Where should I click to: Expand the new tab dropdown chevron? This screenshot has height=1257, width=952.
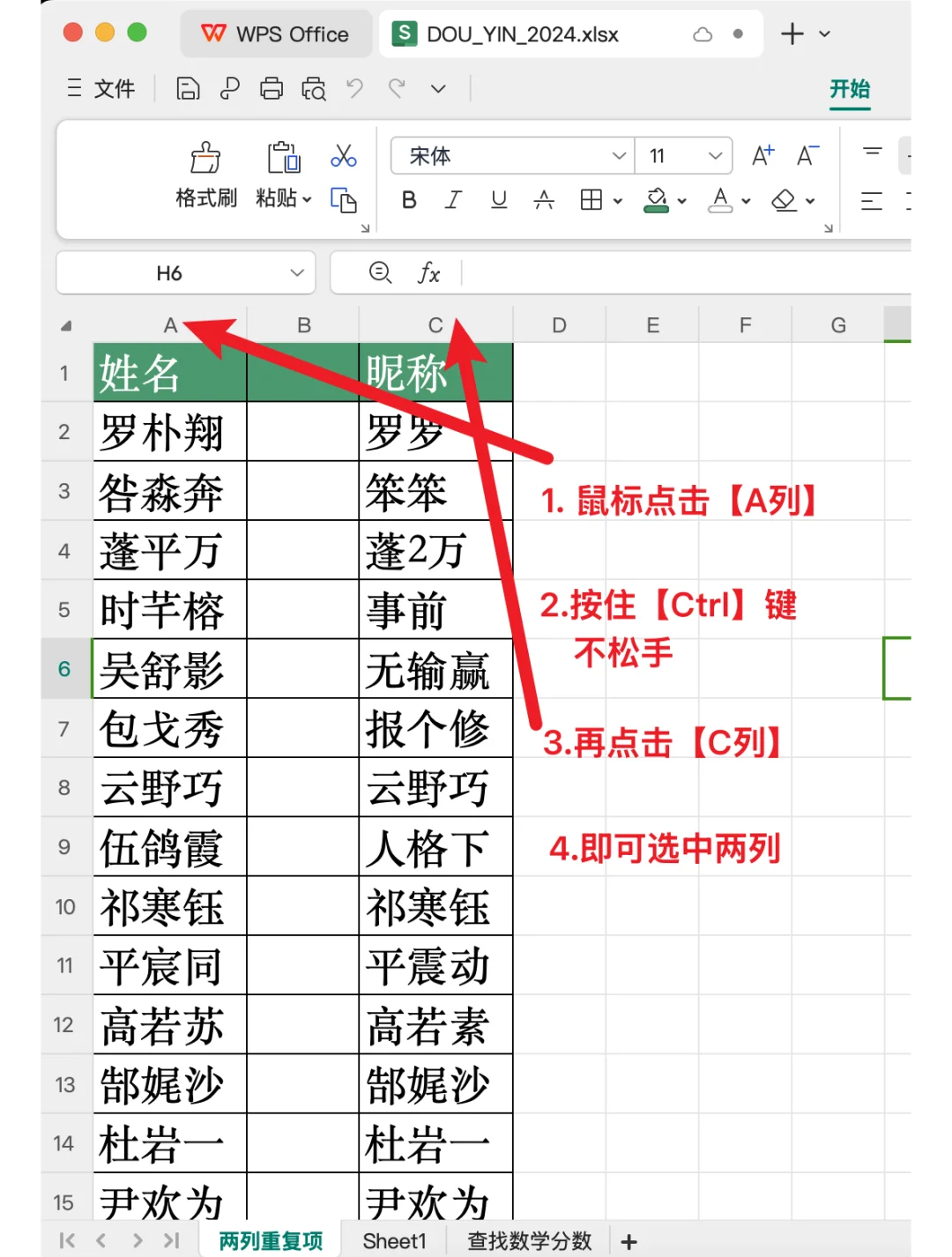[825, 33]
